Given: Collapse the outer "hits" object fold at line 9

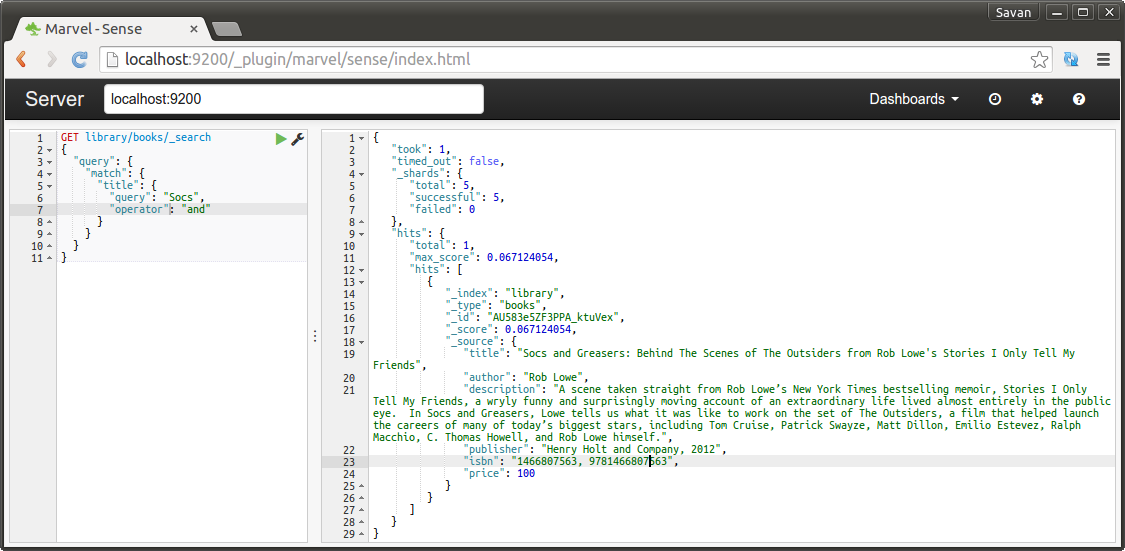Looking at the screenshot, I should [360, 234].
